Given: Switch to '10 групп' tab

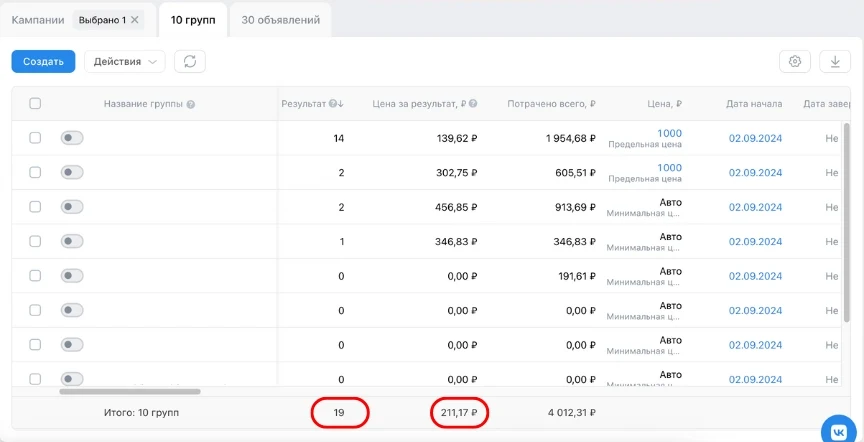Looking at the screenshot, I should point(193,20).
